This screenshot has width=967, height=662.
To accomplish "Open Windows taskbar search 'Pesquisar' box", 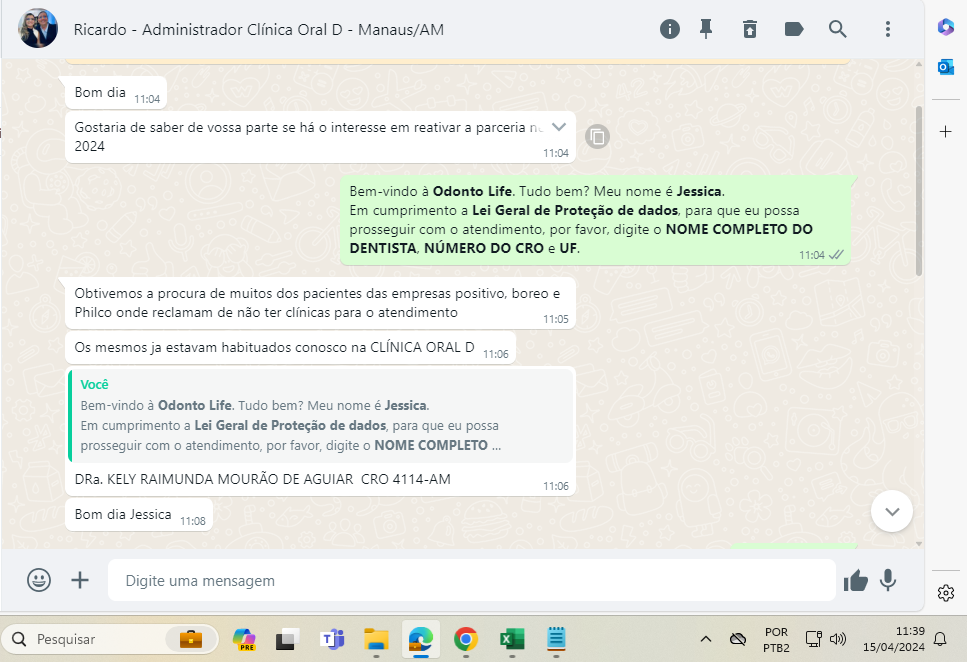I will [x=110, y=639].
